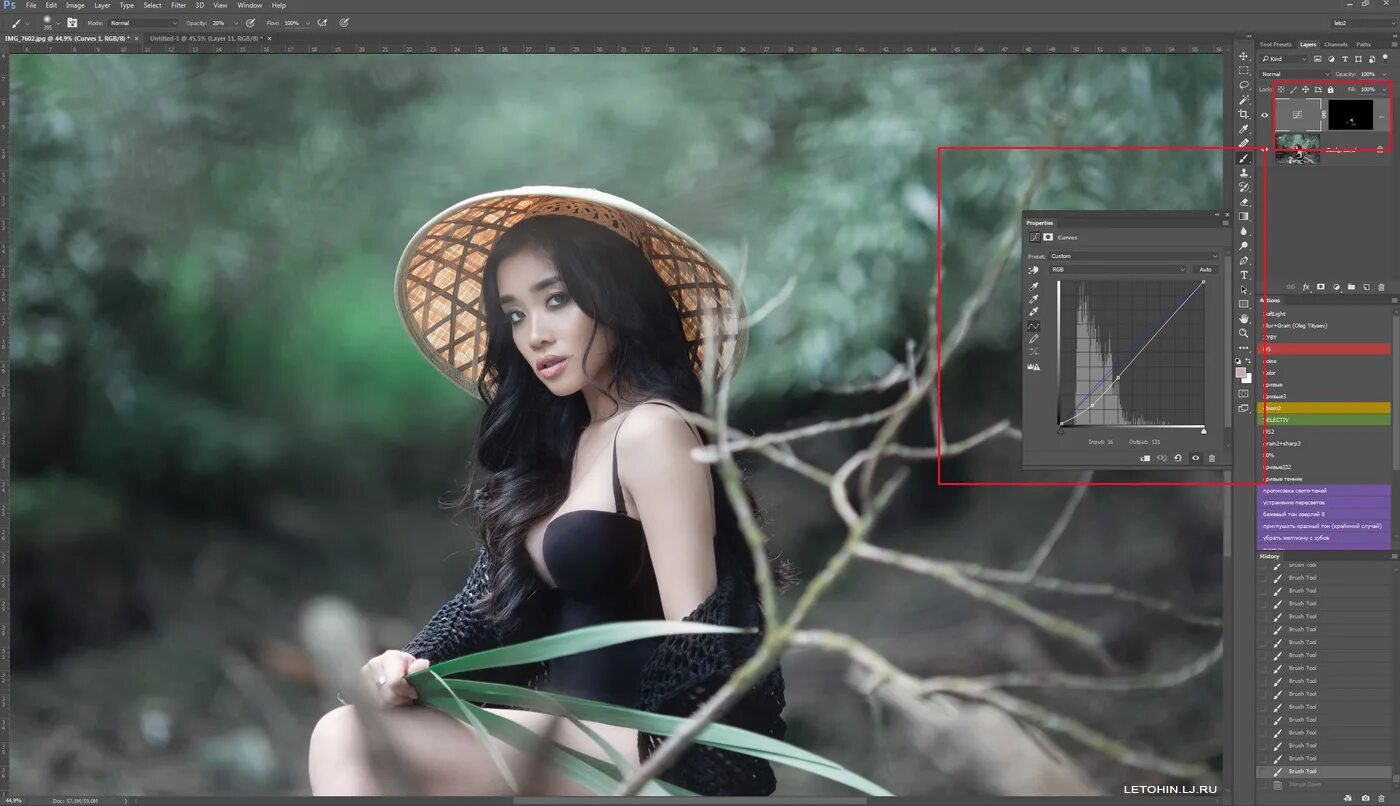
Task: Toggle visibility of the Curves 1 layer
Action: [1264, 115]
